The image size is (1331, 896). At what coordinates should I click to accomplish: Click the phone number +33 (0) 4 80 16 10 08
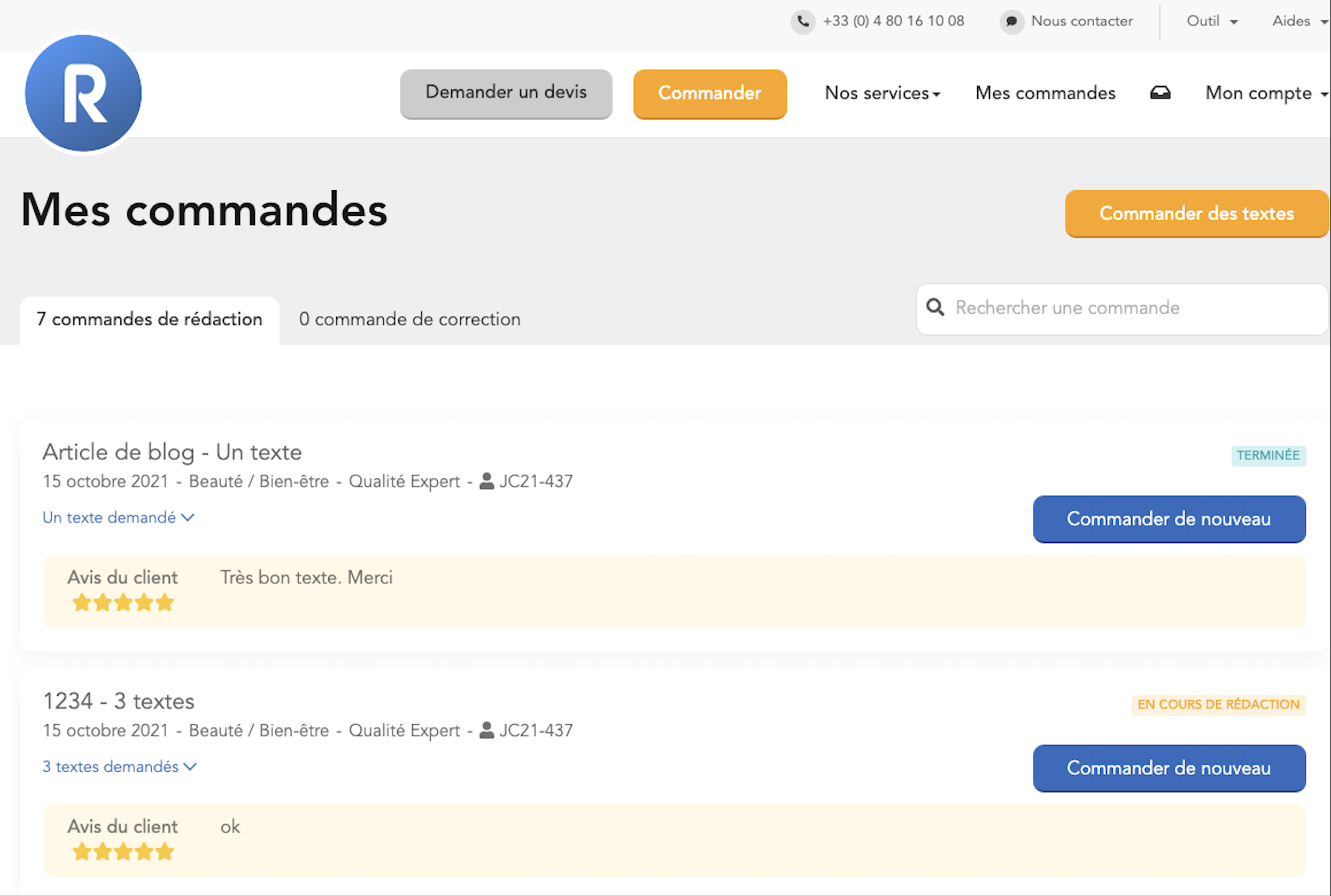coord(893,21)
